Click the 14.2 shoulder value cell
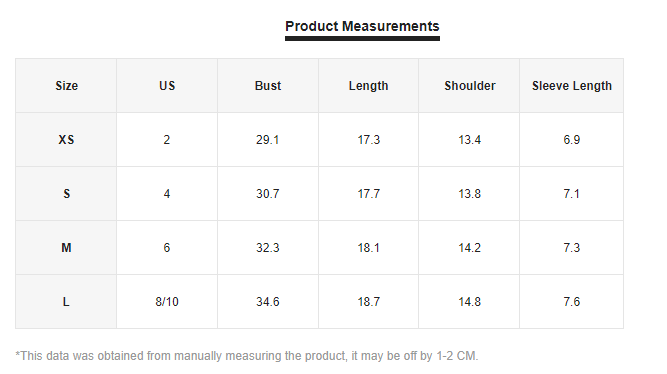667x374 pixels. click(x=469, y=248)
